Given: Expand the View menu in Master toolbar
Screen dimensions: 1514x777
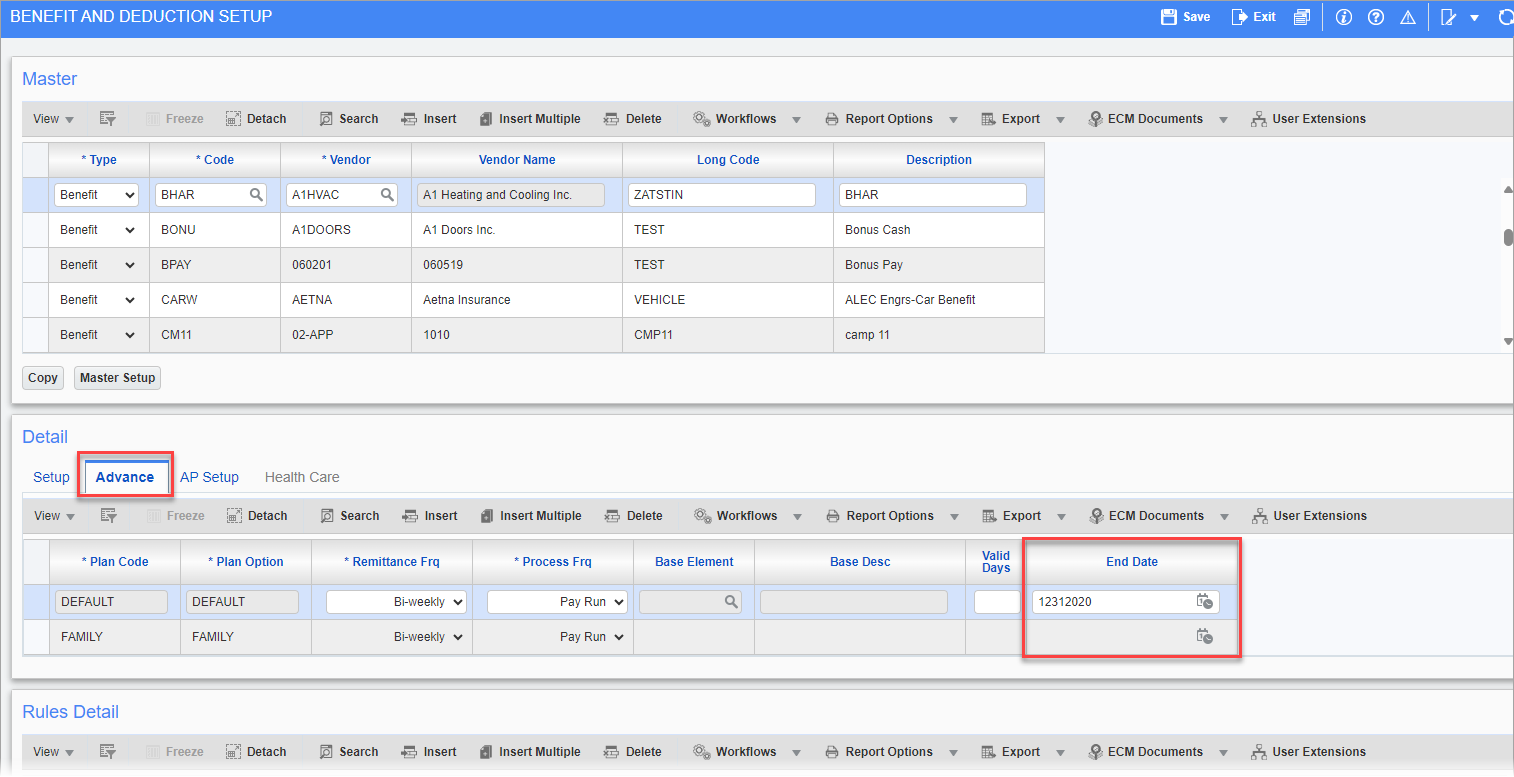Looking at the screenshot, I should point(54,119).
